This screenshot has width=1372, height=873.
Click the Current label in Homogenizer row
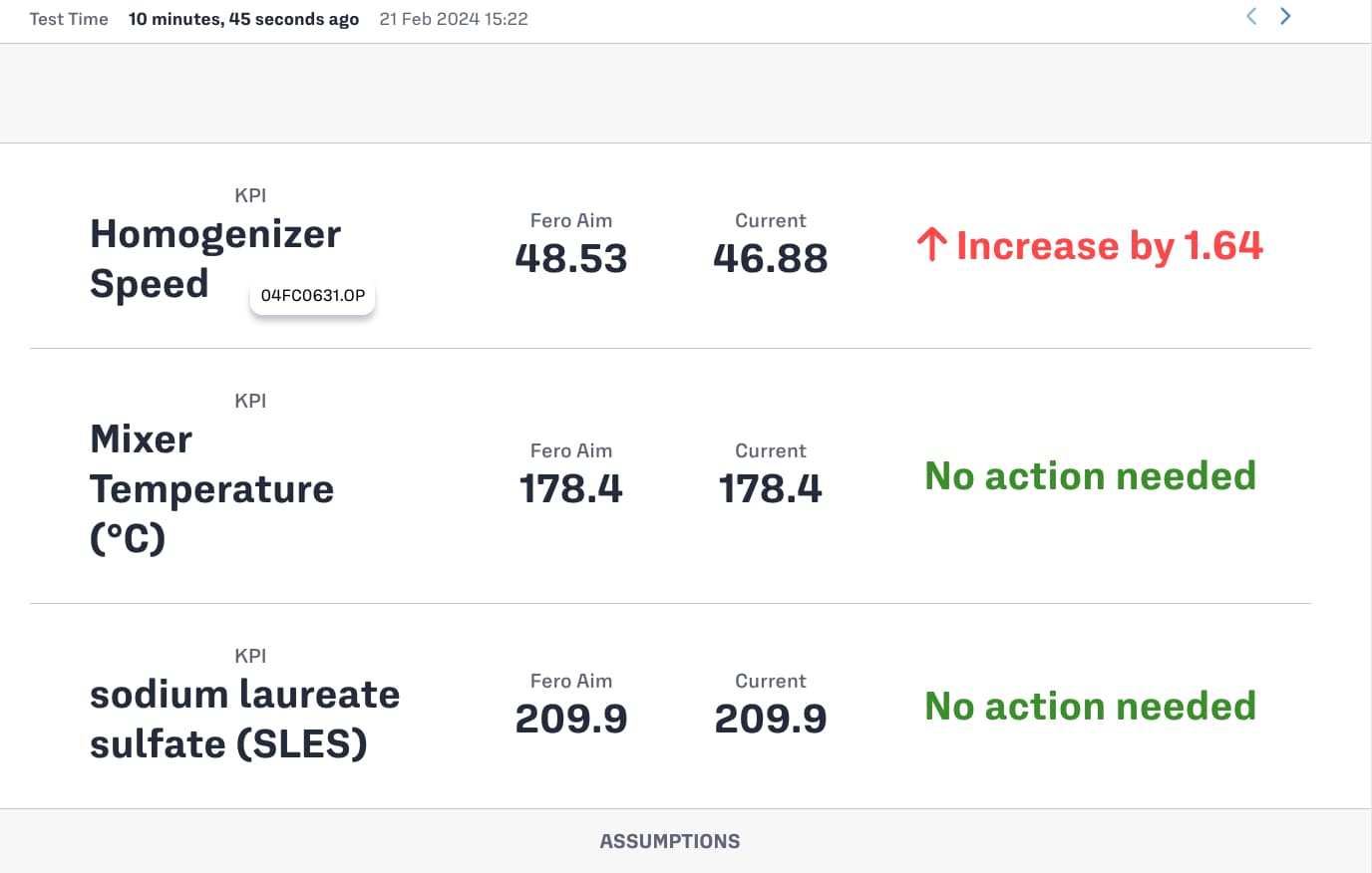[x=771, y=220]
